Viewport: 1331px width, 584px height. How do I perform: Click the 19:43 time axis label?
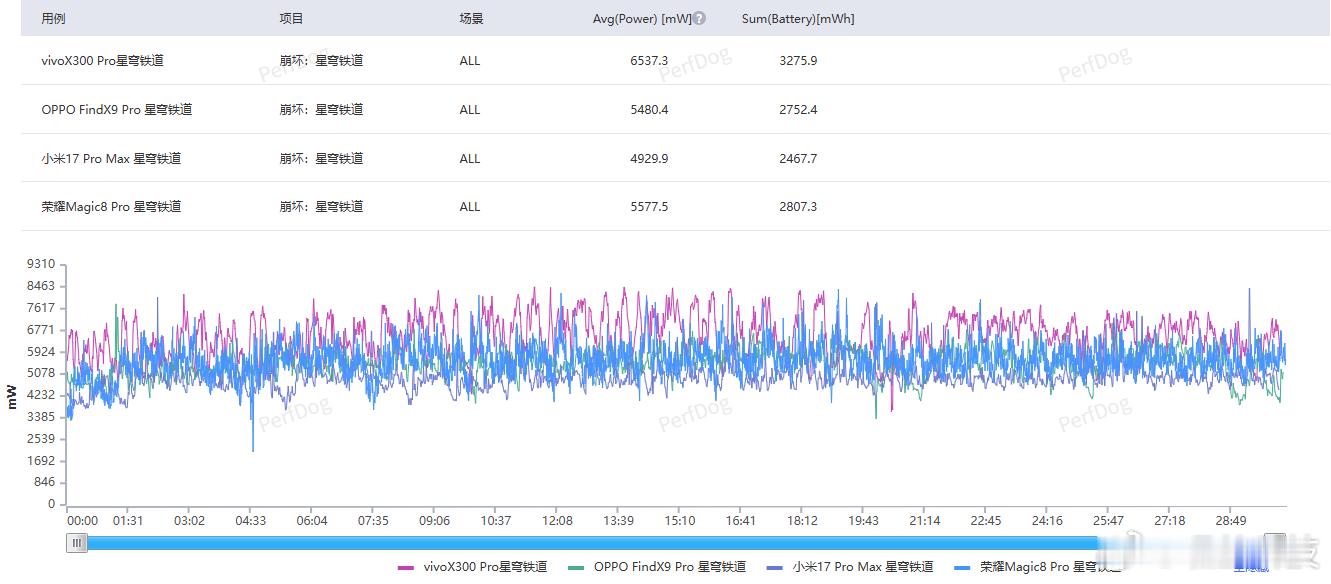(x=863, y=521)
